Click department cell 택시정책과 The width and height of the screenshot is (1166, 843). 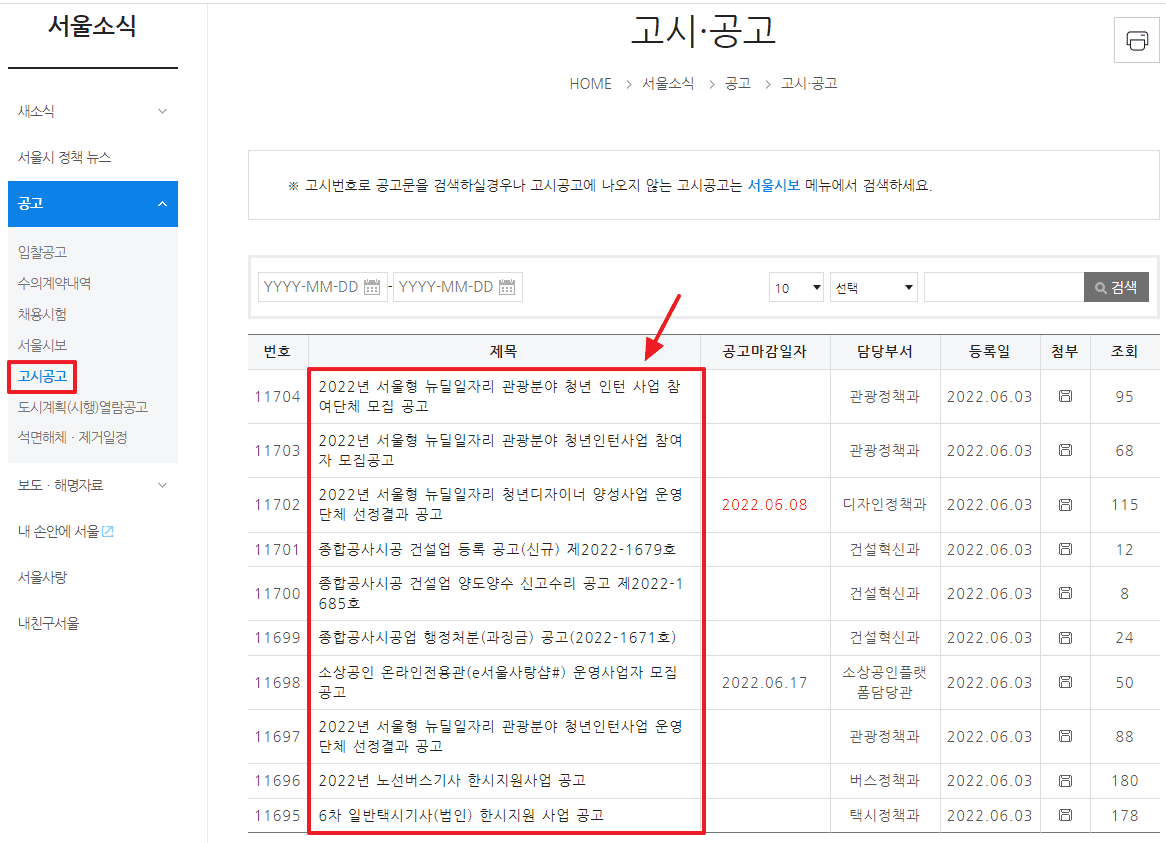coord(884,815)
